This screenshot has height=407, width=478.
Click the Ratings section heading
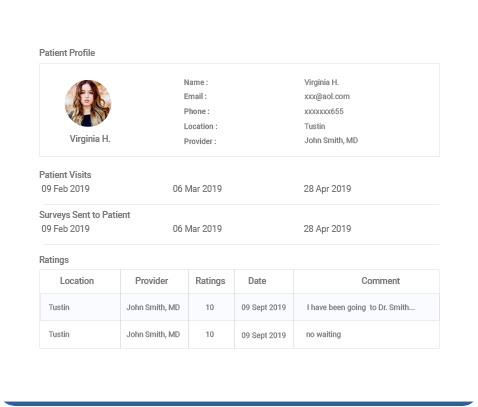[x=54, y=260]
